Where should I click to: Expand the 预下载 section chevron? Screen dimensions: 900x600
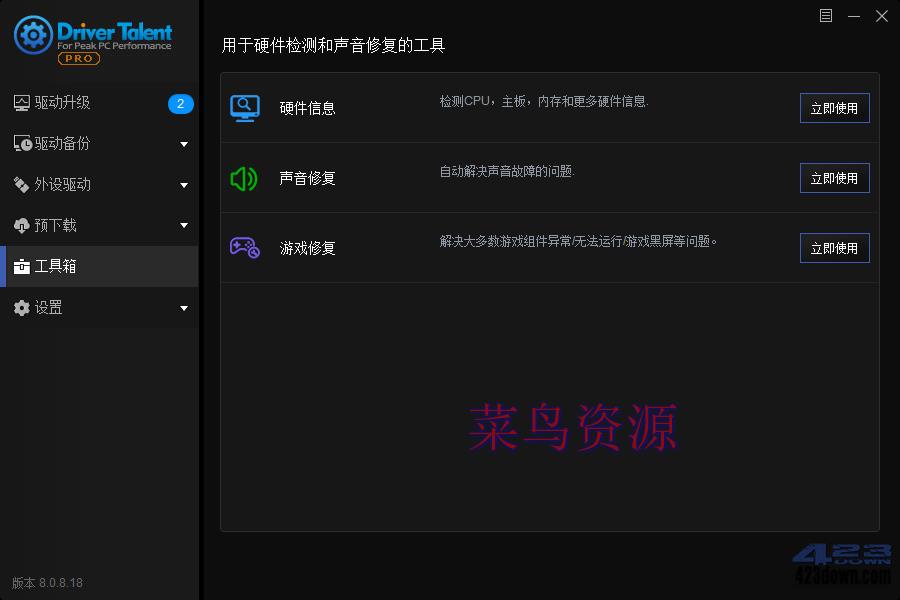184,225
